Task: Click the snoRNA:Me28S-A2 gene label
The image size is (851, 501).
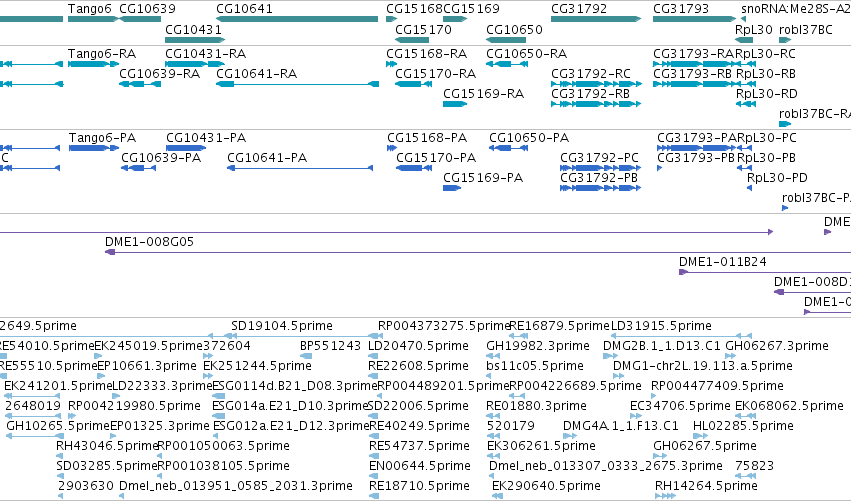Action: 796,9
